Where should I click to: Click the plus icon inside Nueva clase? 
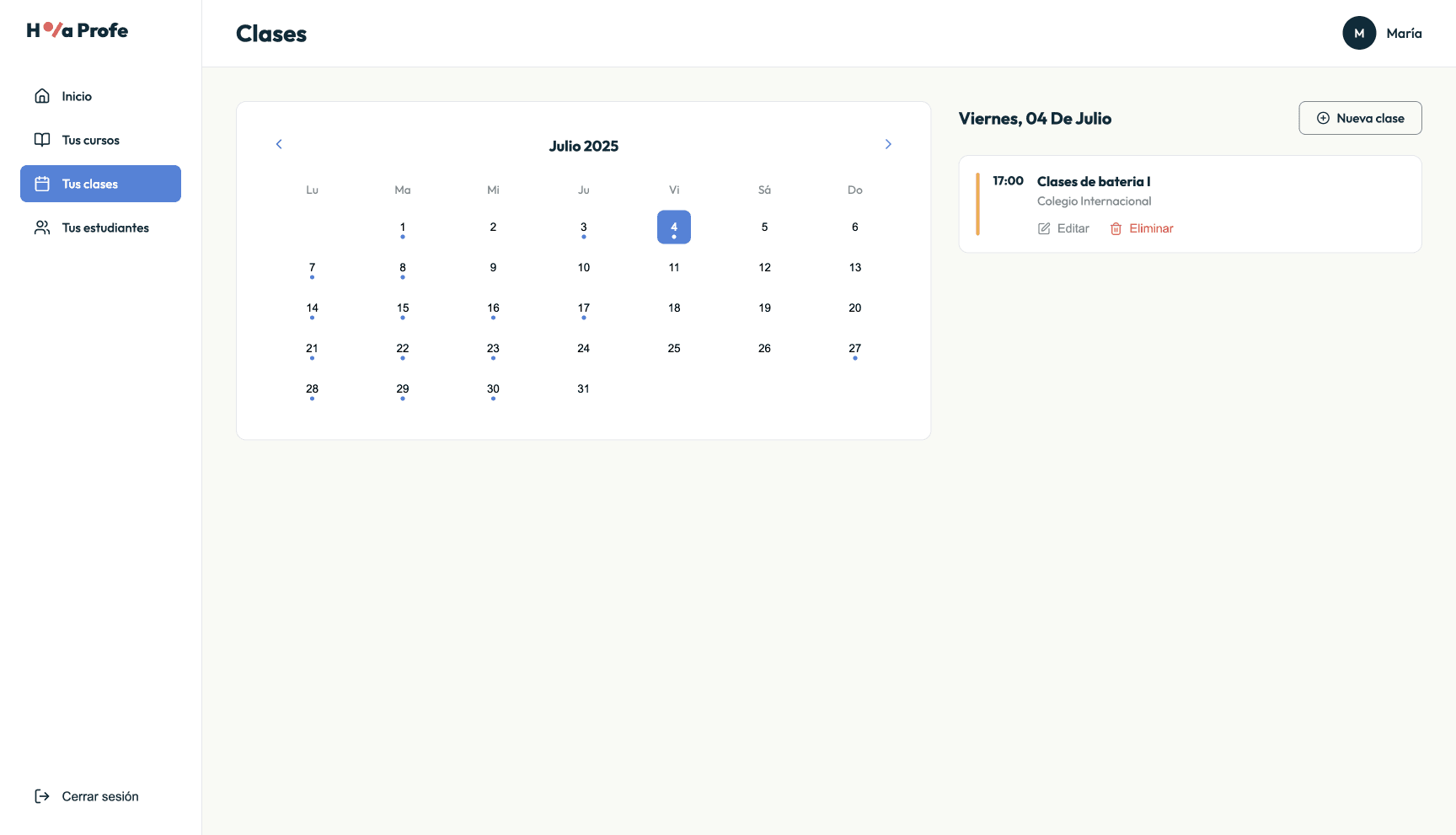[x=1323, y=118]
